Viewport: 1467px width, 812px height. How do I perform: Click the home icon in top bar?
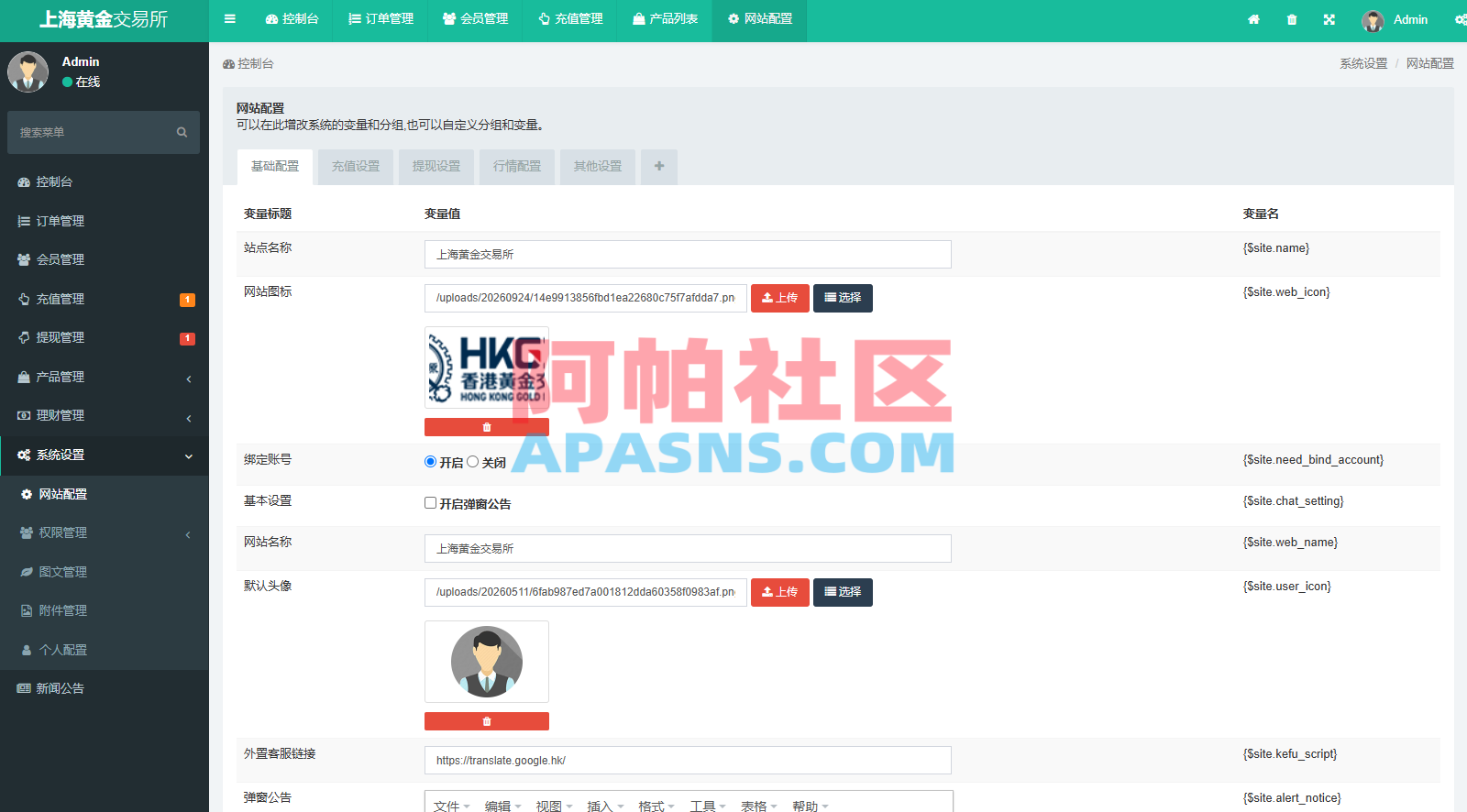pos(1253,19)
